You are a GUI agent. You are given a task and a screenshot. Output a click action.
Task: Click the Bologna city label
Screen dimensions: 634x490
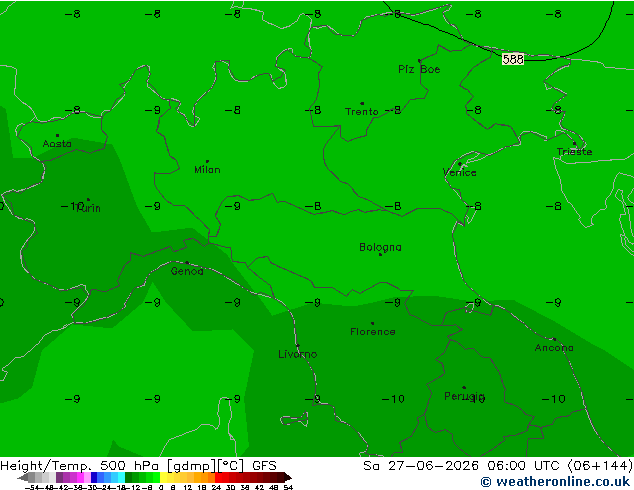point(380,247)
